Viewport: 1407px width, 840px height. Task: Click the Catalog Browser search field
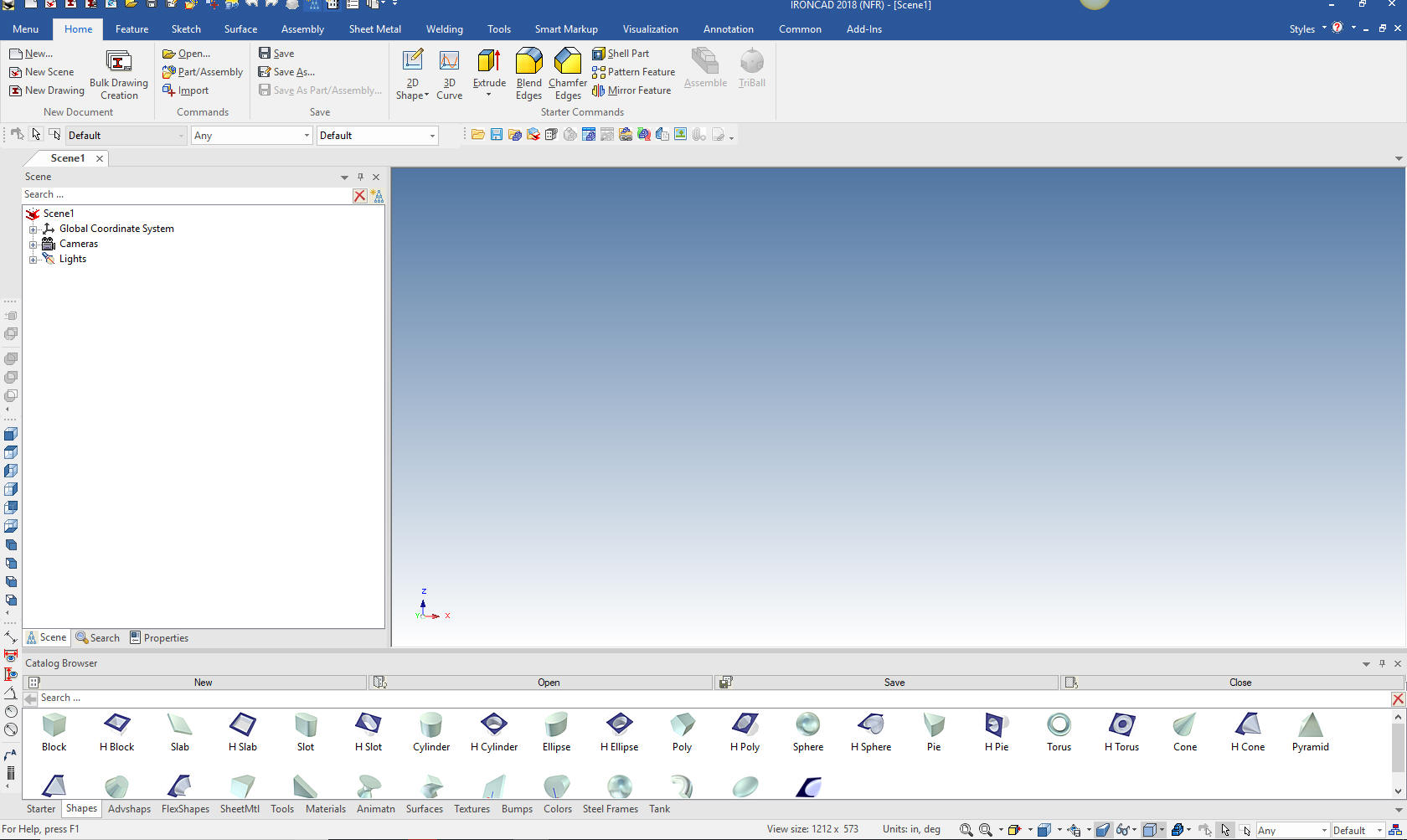(x=714, y=698)
